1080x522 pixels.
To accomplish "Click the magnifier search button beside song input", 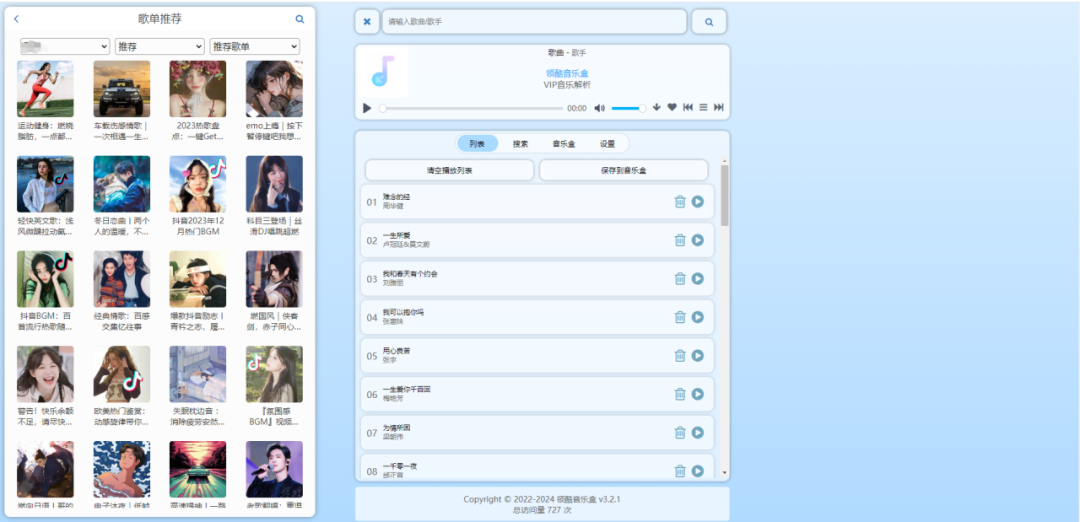I will click(x=709, y=22).
